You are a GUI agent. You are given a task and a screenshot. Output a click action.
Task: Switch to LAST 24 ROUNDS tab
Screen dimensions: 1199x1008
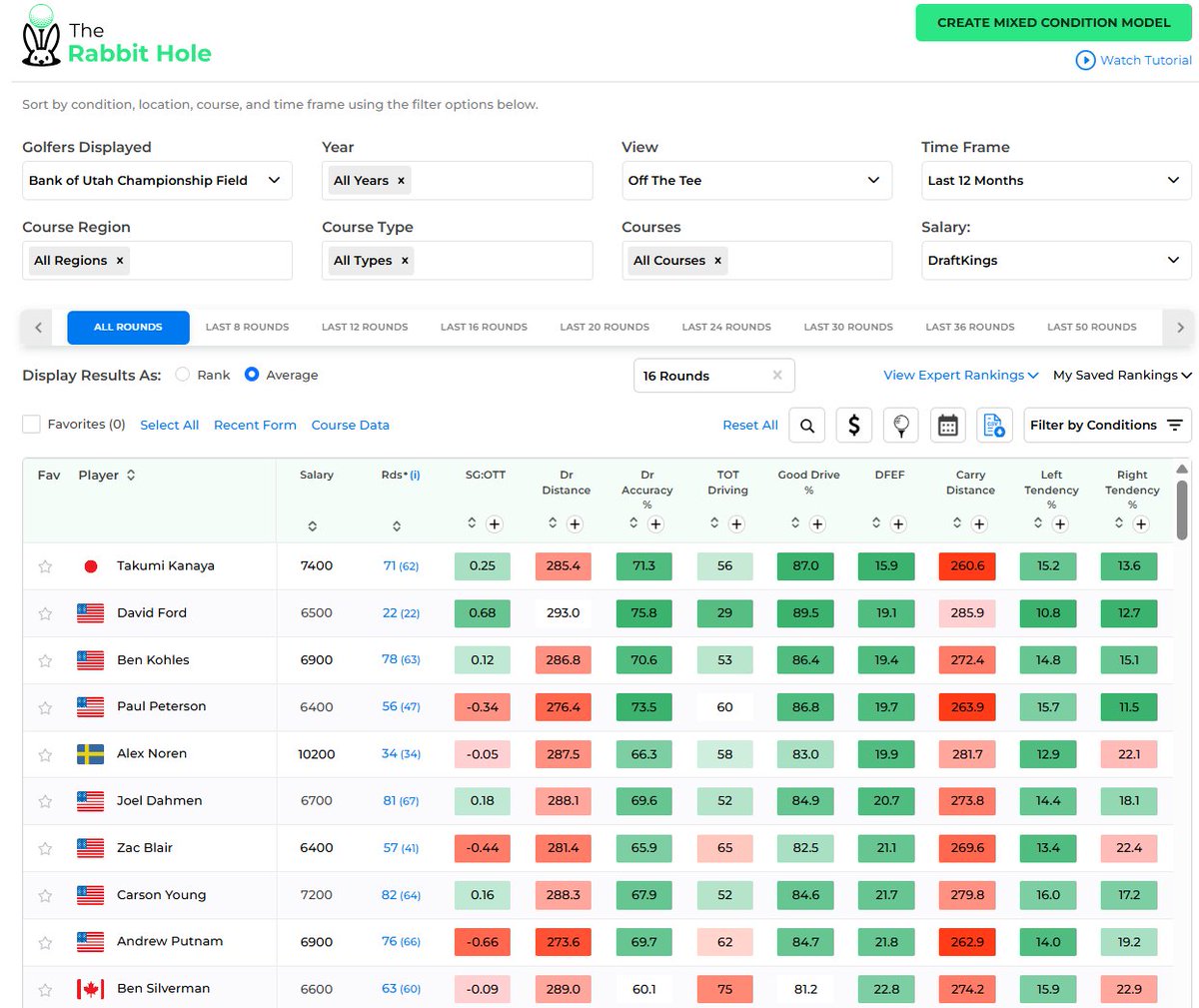[x=726, y=327]
